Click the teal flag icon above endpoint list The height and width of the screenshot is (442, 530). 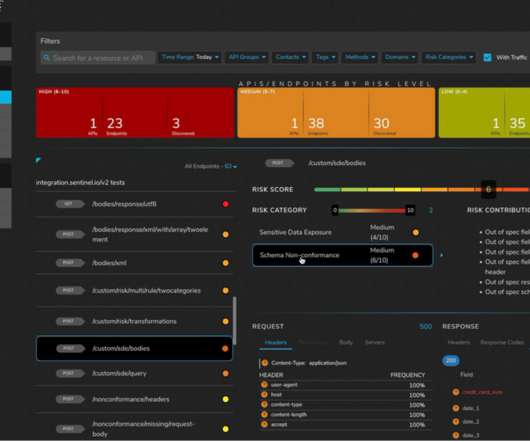pos(38,159)
